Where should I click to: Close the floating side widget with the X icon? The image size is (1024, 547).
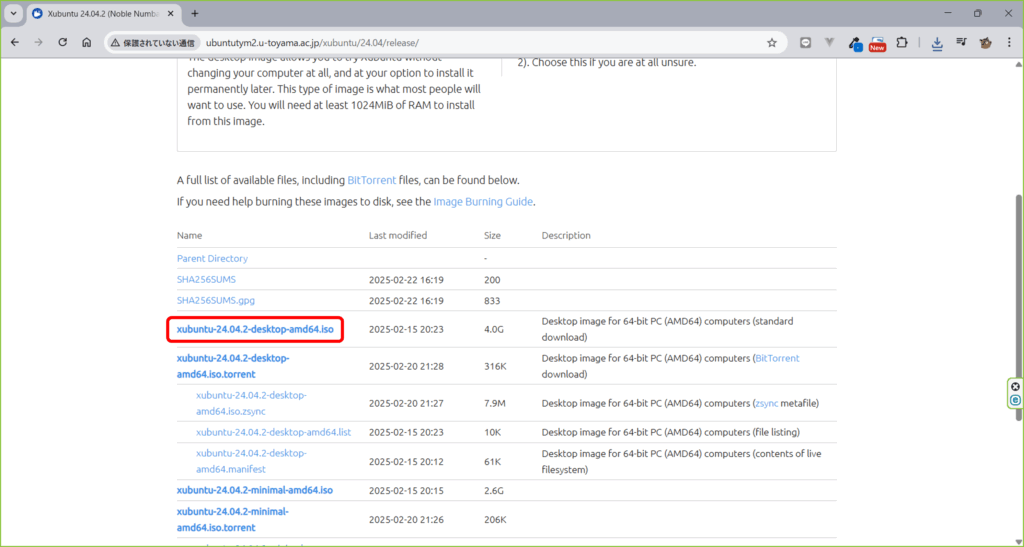coord(1015,387)
